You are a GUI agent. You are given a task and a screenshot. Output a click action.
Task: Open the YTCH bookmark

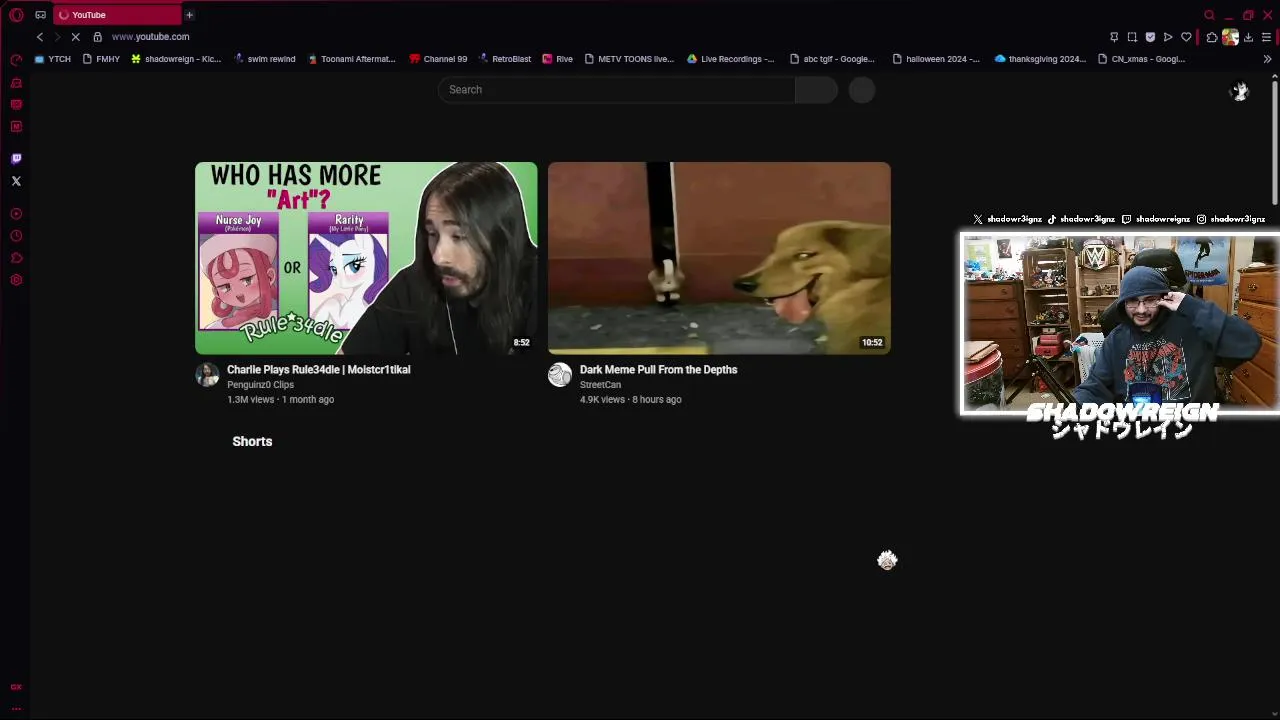click(x=53, y=59)
